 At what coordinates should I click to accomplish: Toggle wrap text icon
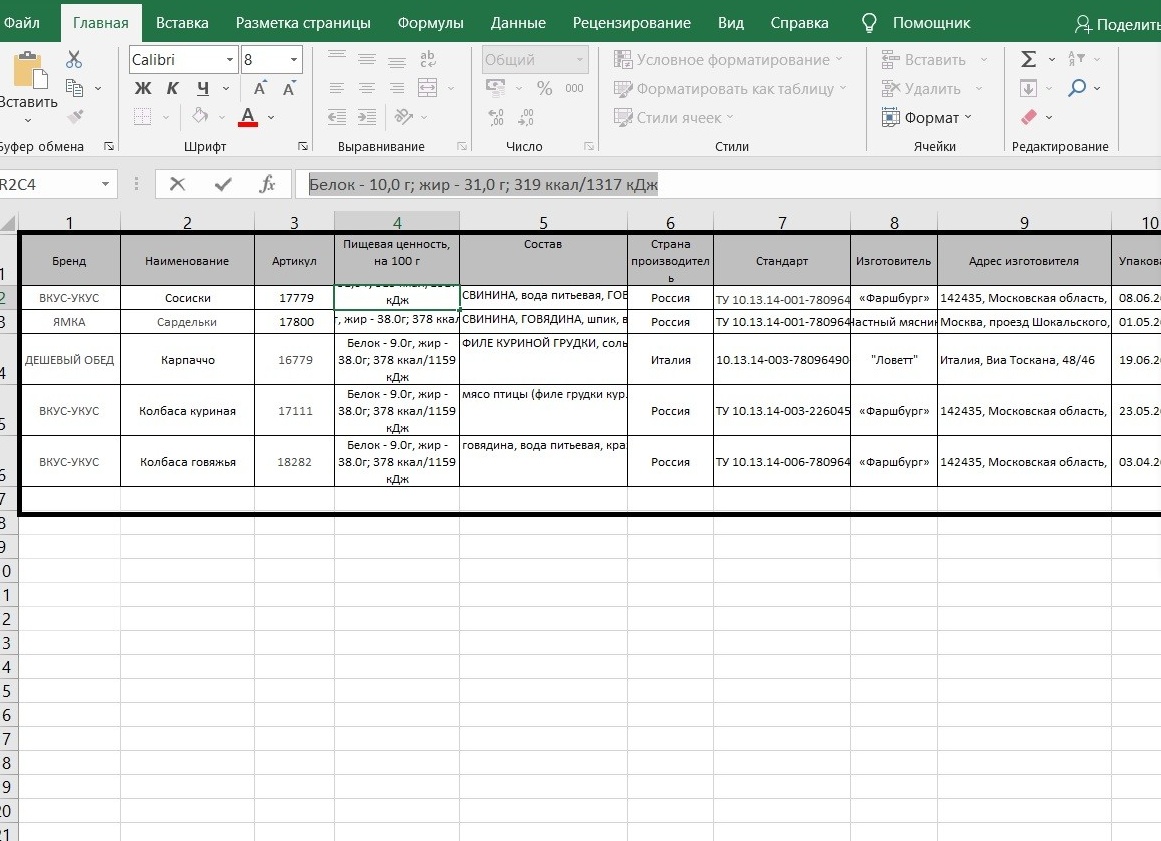coord(428,59)
